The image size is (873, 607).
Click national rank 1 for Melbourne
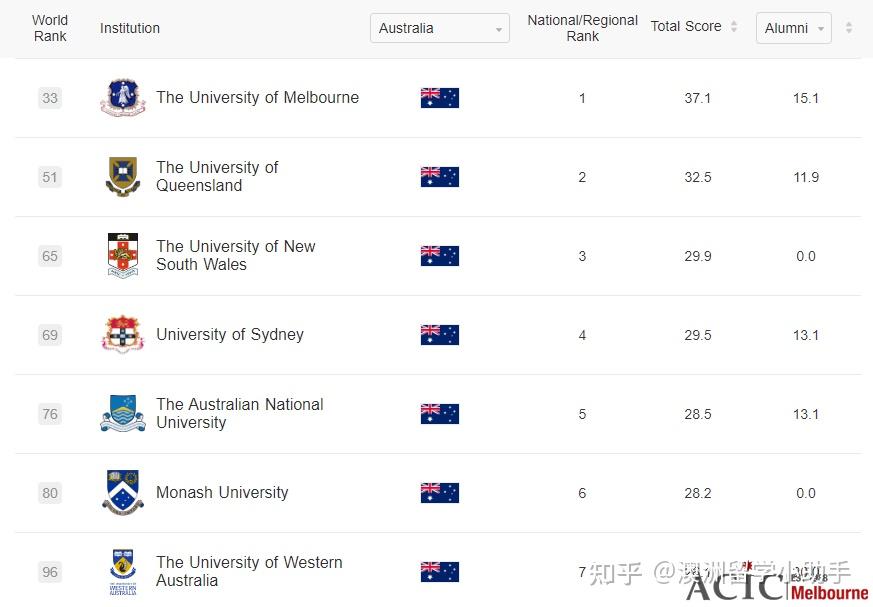(582, 99)
